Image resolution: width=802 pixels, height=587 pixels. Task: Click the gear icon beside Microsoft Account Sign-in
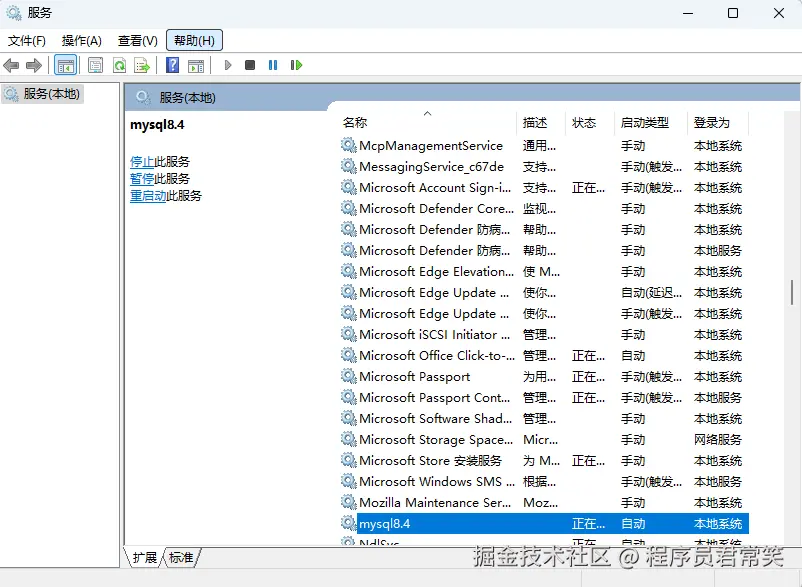coord(348,187)
